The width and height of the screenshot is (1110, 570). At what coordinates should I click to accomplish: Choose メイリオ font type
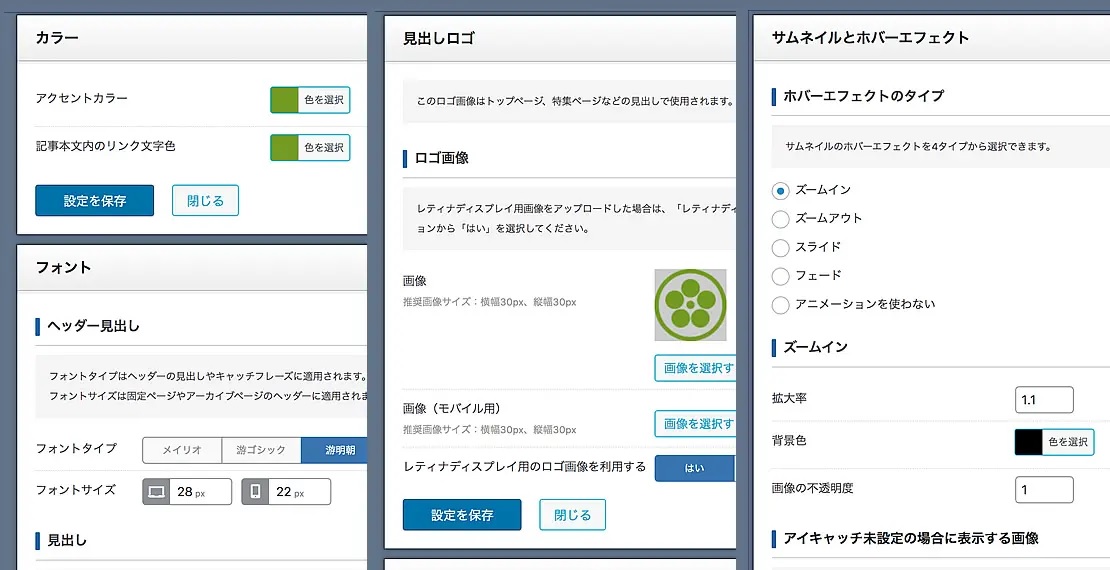click(182, 450)
